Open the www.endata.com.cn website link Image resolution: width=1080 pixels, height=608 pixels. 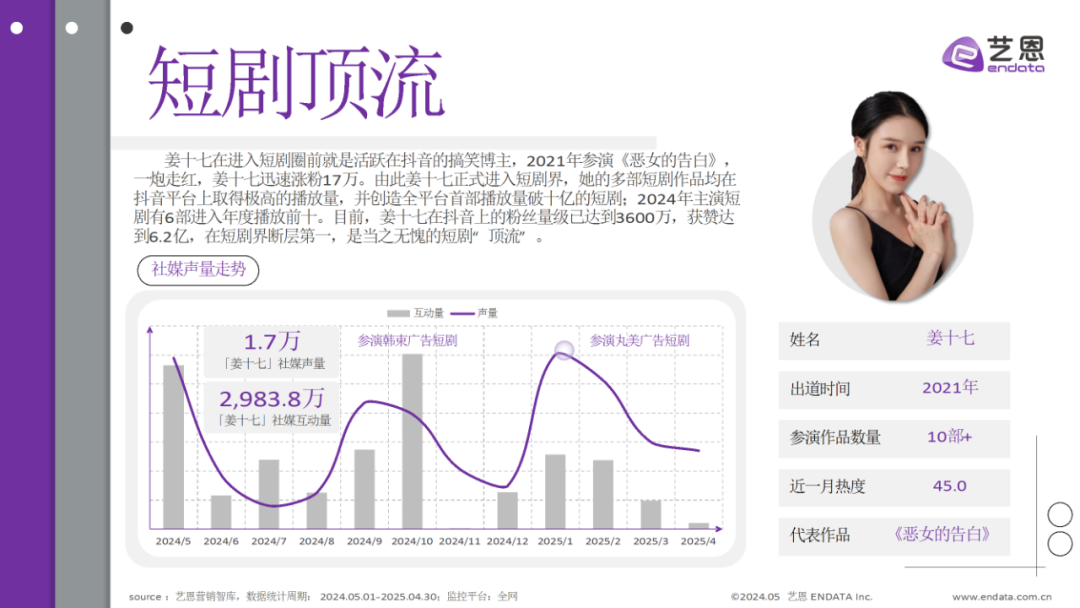coord(1001,596)
